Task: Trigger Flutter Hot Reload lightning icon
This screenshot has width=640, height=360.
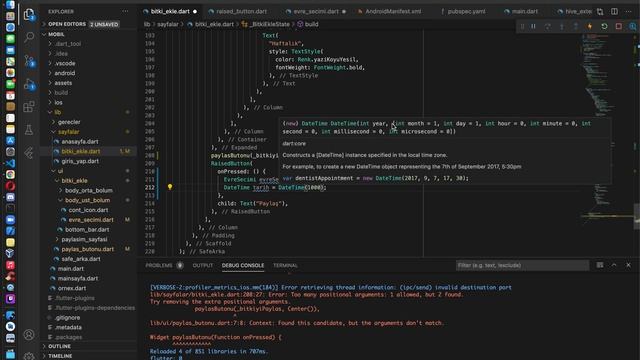Action: (x=590, y=26)
